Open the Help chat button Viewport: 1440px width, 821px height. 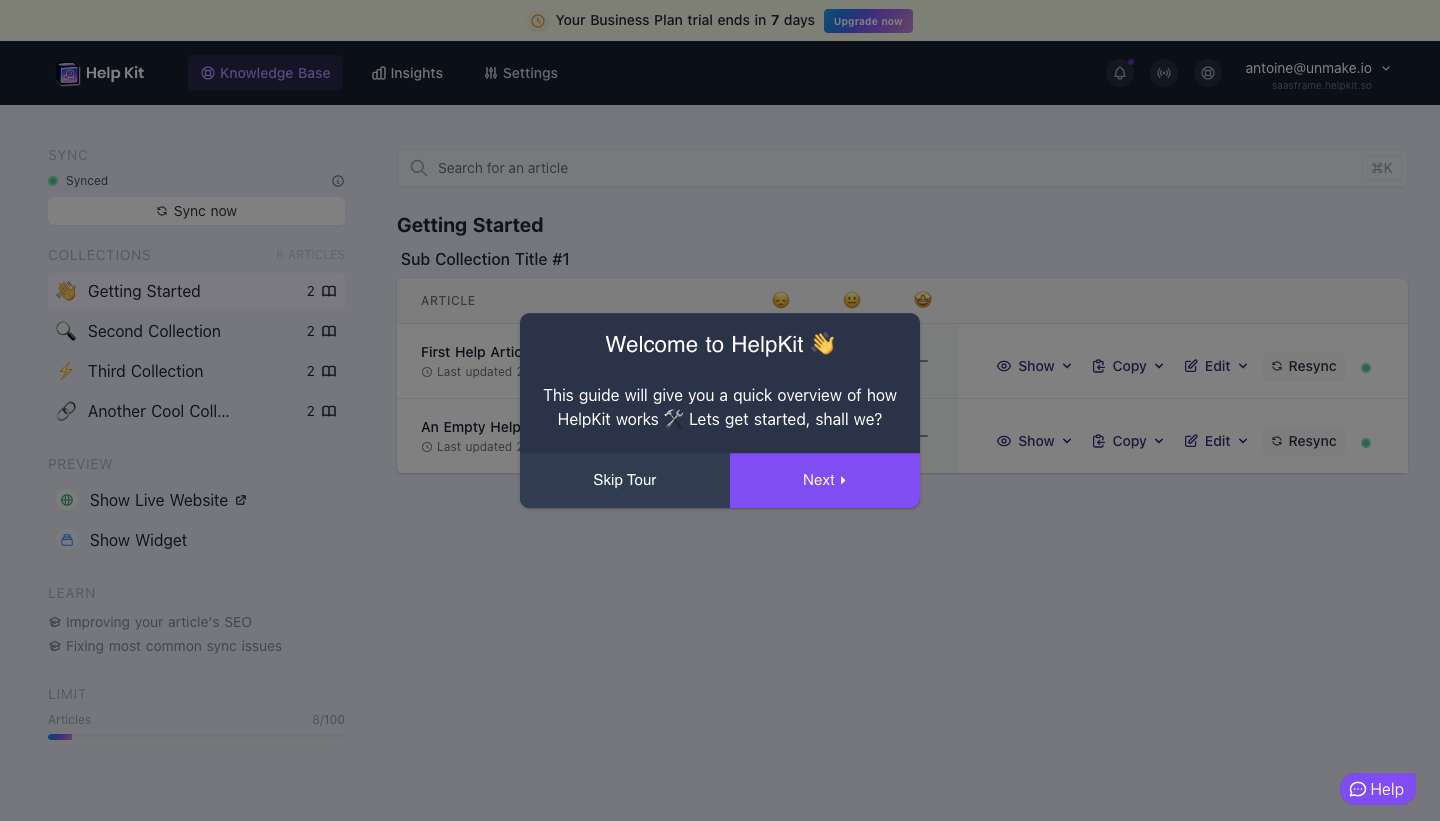pyautogui.click(x=1377, y=789)
